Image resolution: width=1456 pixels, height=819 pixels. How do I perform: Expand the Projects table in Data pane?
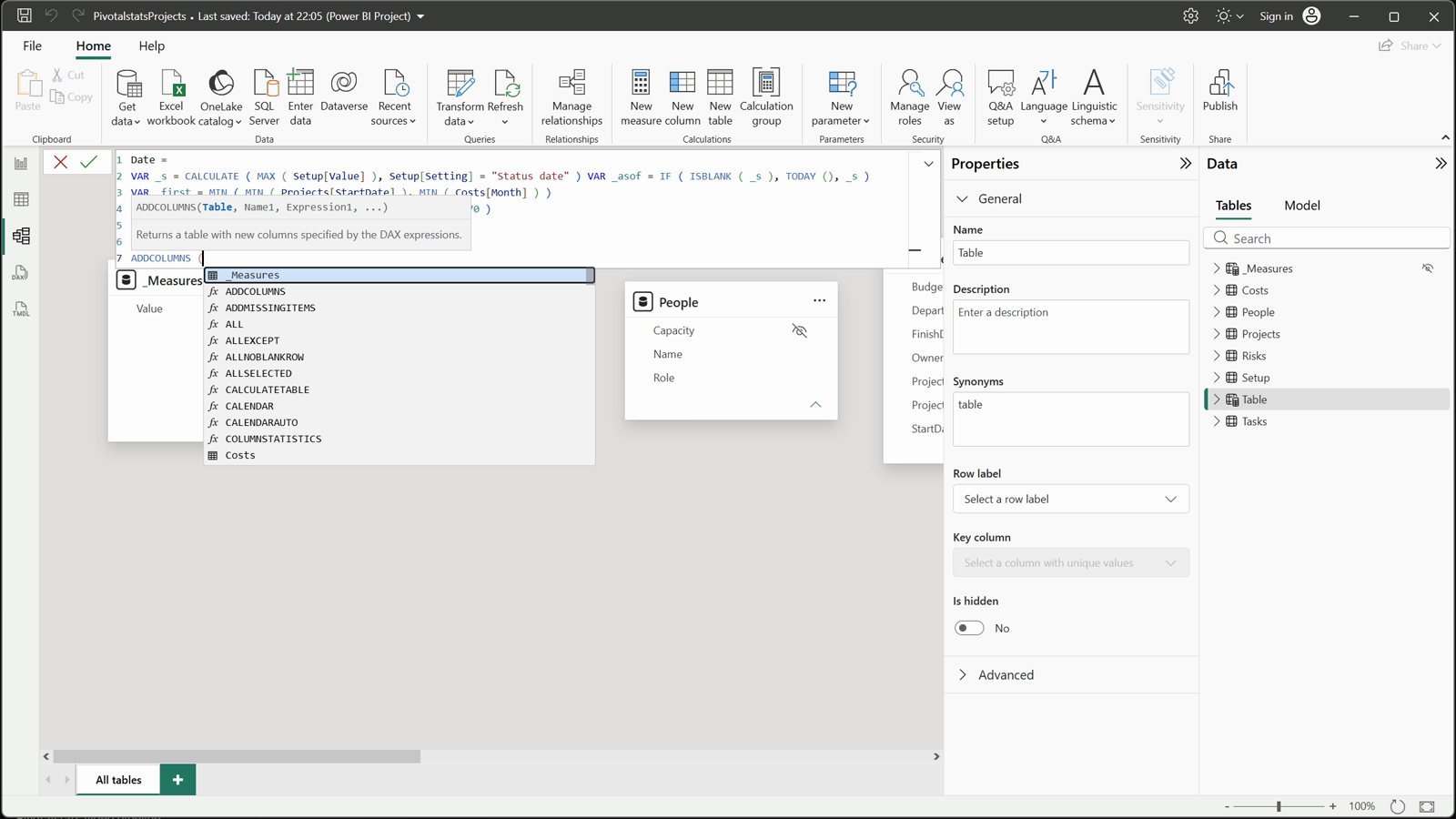point(1217,334)
